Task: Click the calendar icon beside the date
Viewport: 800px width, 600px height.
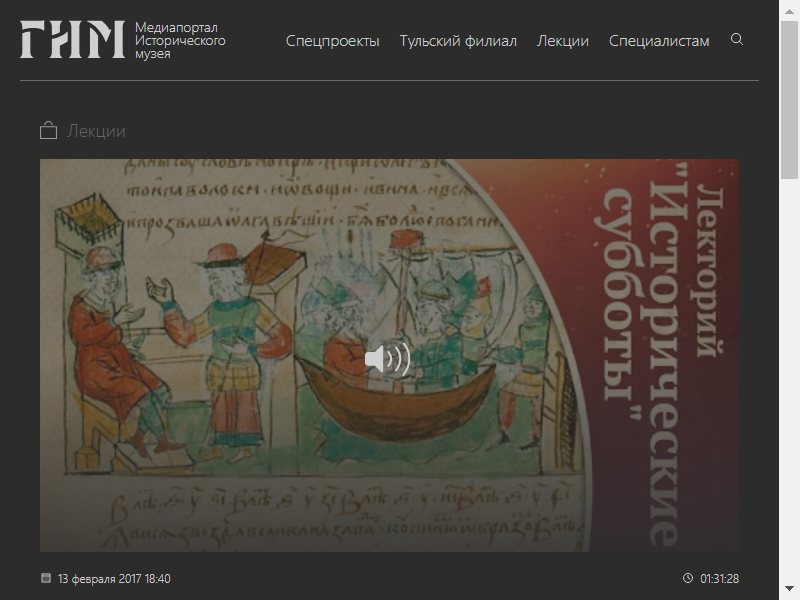Action: click(46, 578)
